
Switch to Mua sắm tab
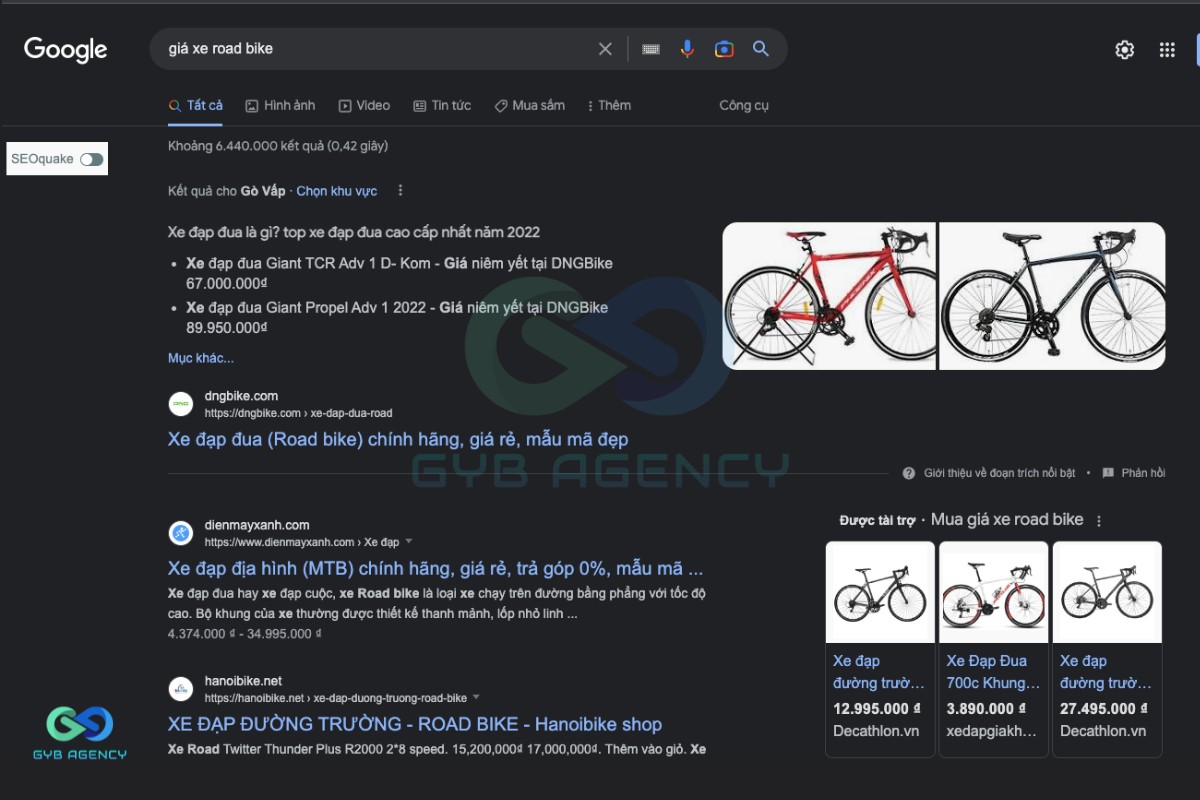[x=529, y=105]
